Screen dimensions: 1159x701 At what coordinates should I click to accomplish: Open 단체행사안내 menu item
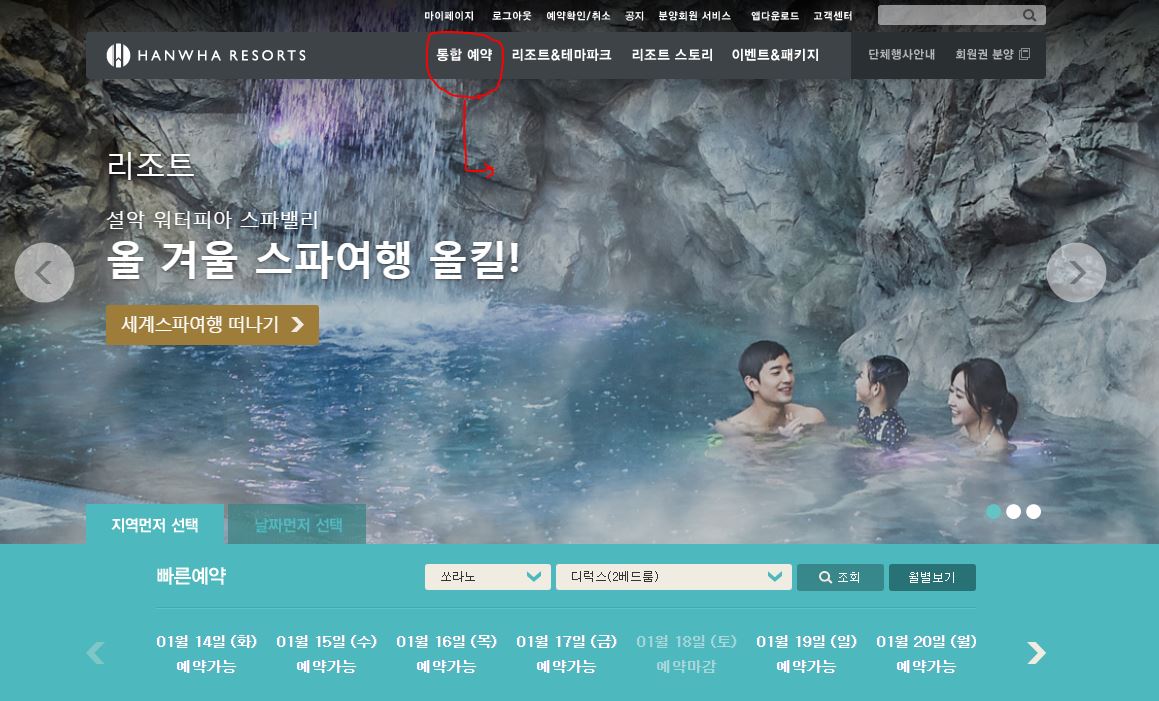(x=901, y=55)
